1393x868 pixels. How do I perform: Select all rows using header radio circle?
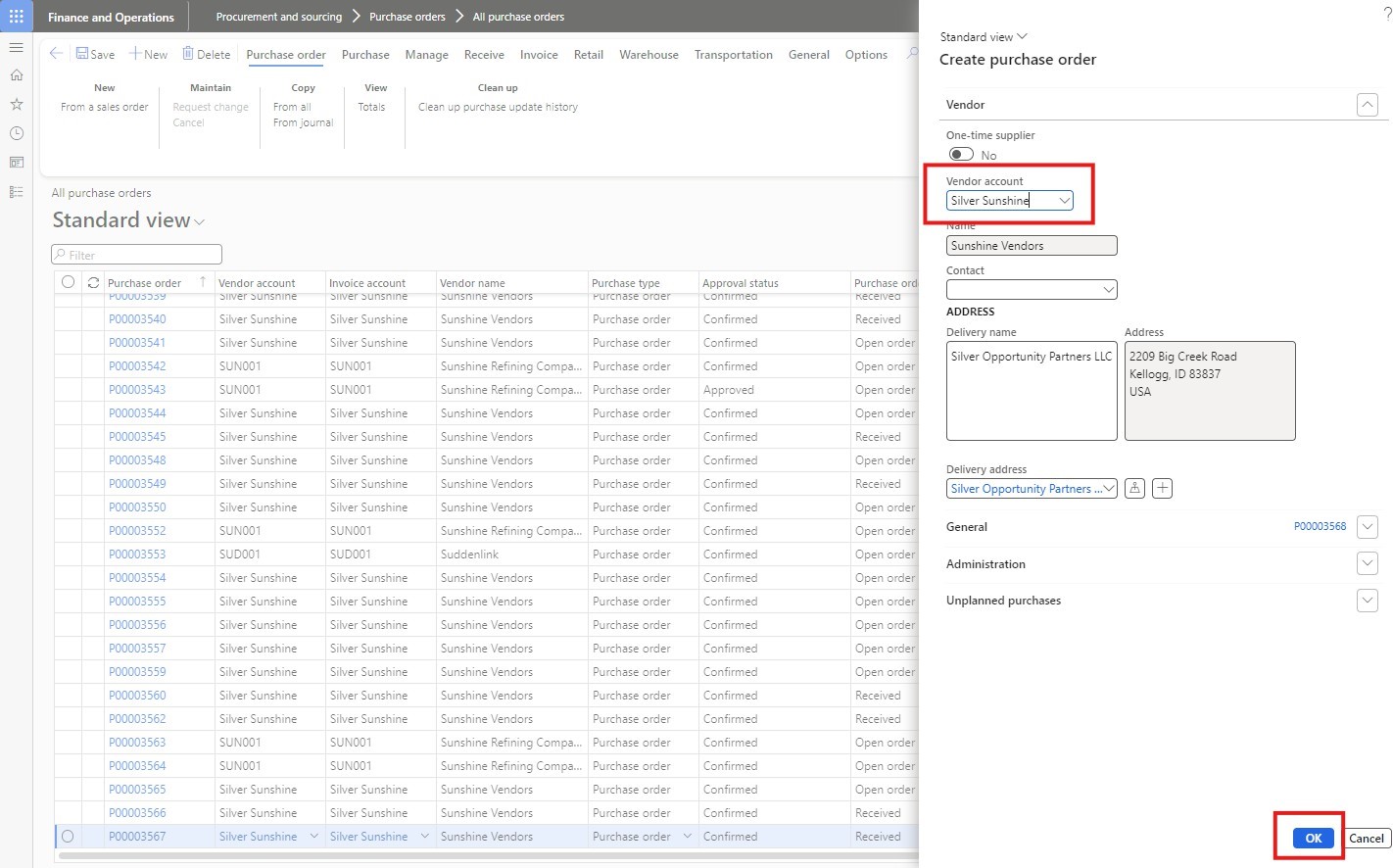(x=68, y=282)
